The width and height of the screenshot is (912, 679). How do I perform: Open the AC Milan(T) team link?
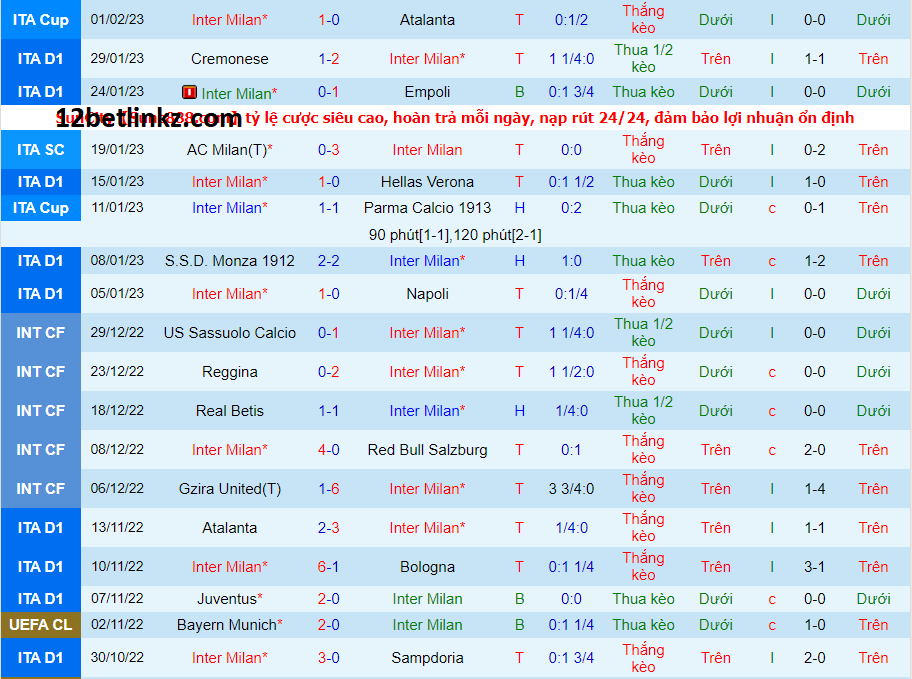click(229, 150)
